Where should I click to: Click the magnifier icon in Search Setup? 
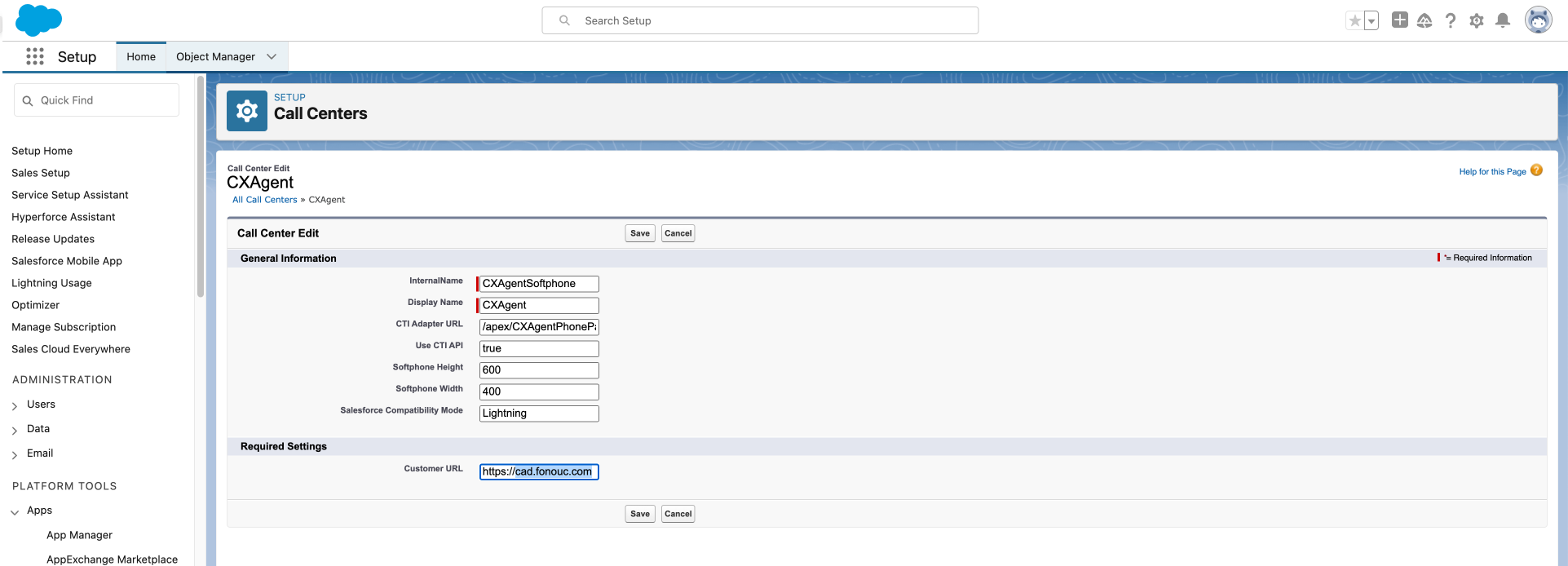[x=564, y=20]
